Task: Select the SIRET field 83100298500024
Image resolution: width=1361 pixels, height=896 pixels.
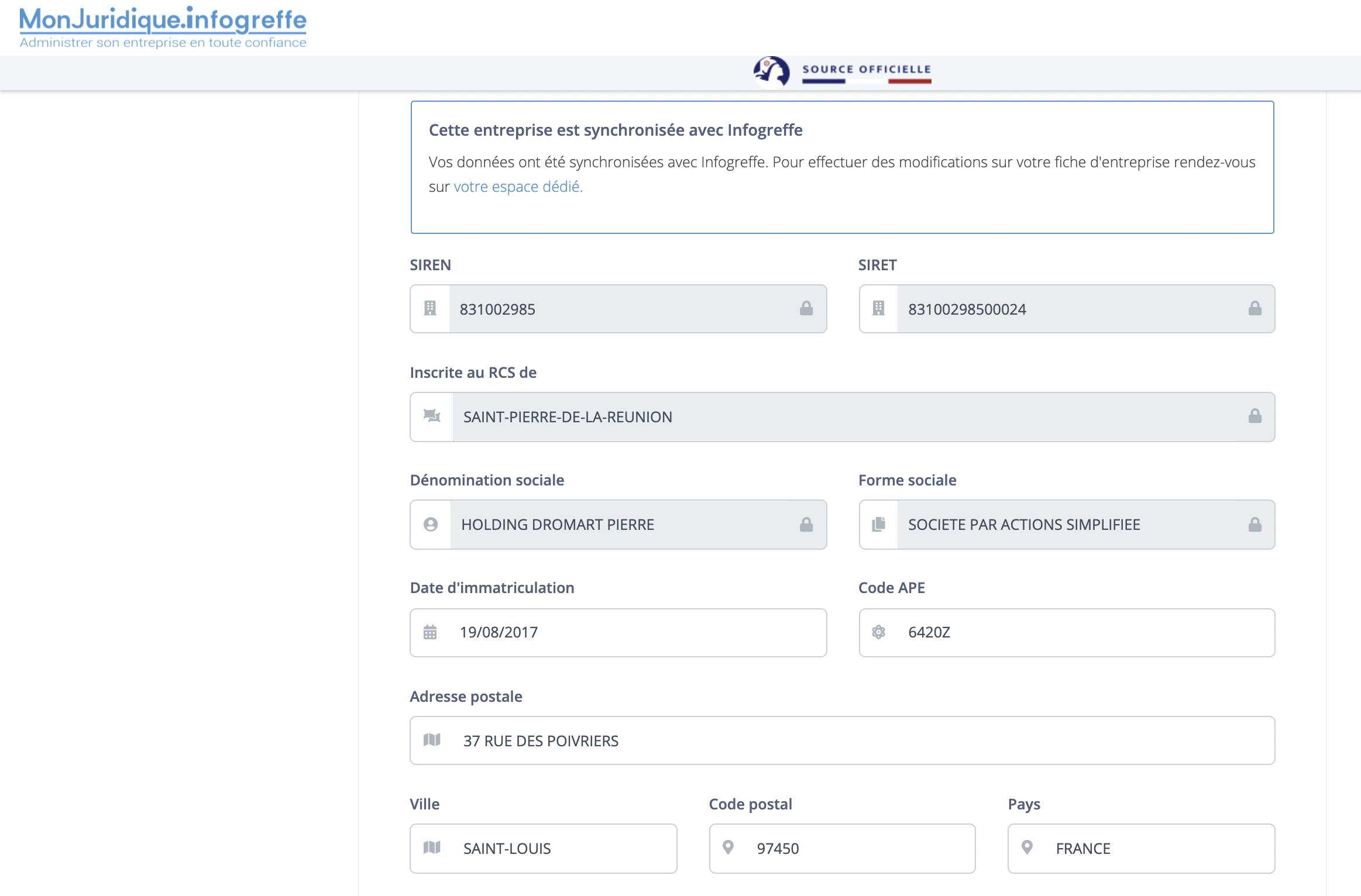Action: point(1067,309)
